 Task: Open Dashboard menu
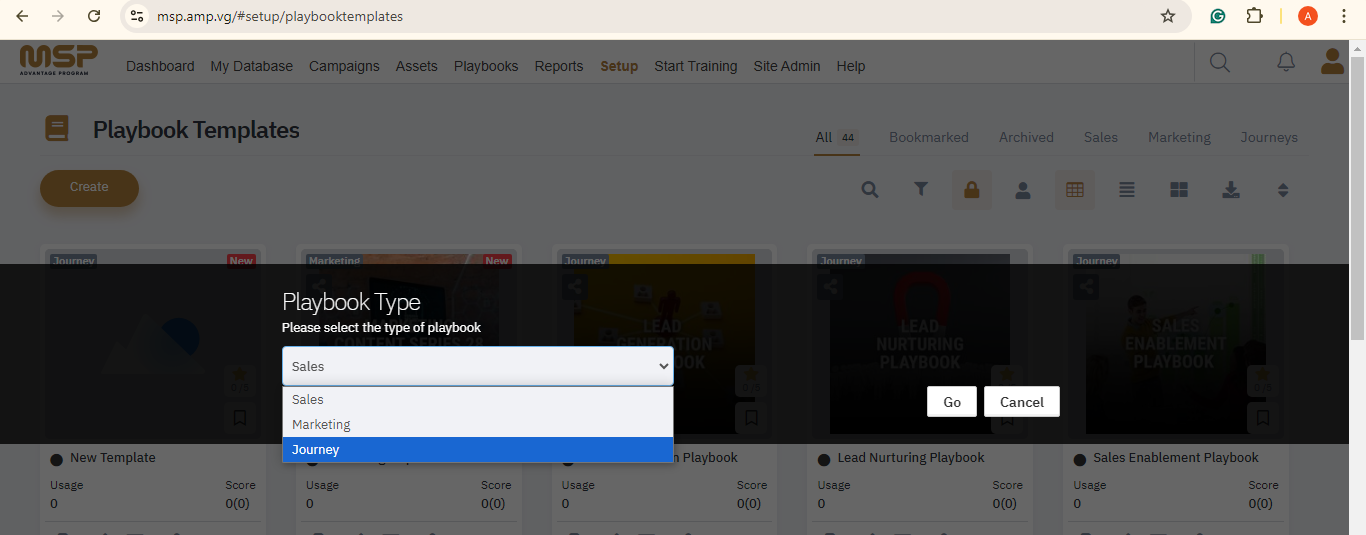click(x=160, y=66)
